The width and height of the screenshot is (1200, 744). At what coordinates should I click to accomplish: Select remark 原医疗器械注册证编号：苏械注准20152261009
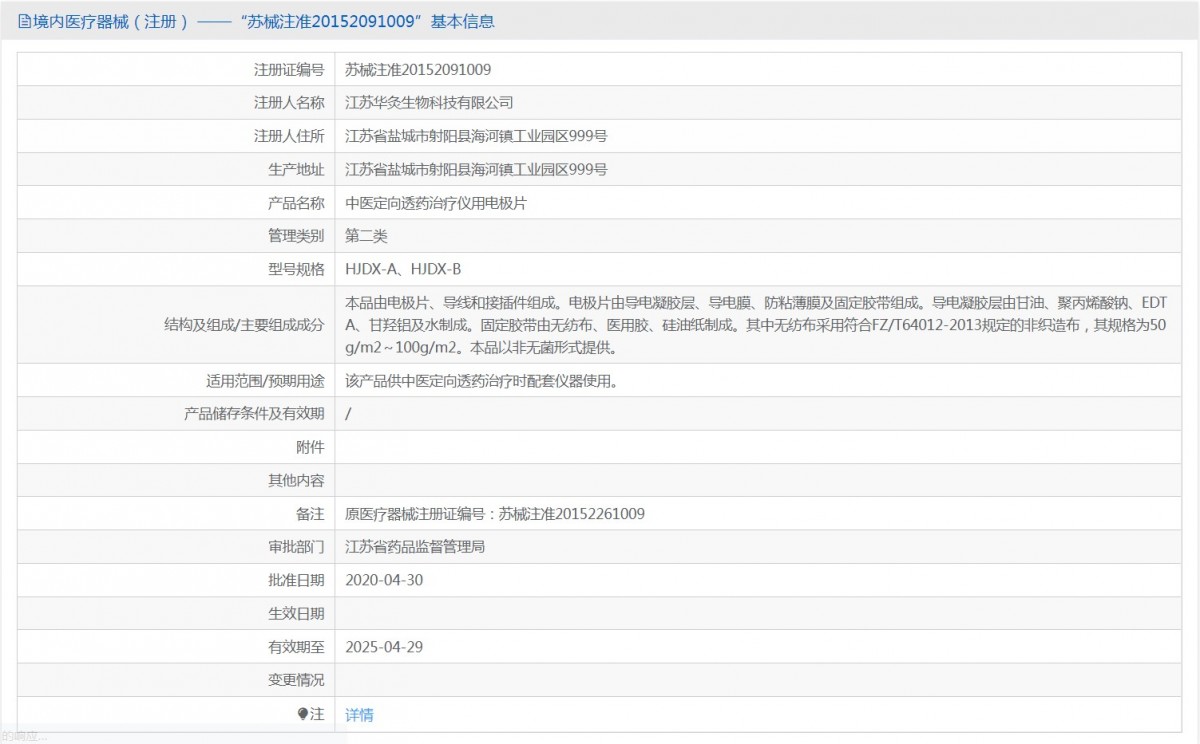point(495,514)
